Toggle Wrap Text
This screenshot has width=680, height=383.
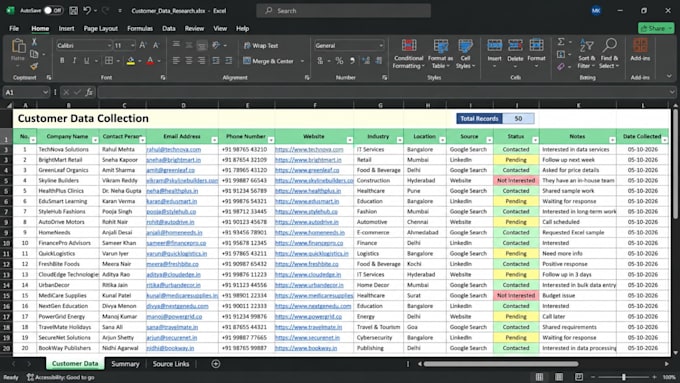pos(261,46)
